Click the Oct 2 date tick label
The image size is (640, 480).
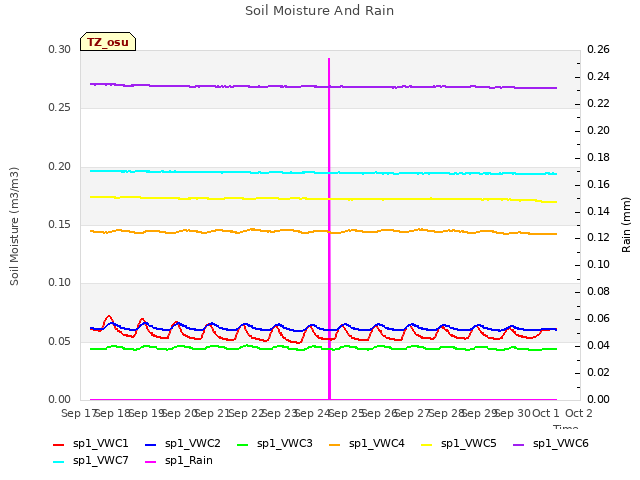[x=579, y=413]
